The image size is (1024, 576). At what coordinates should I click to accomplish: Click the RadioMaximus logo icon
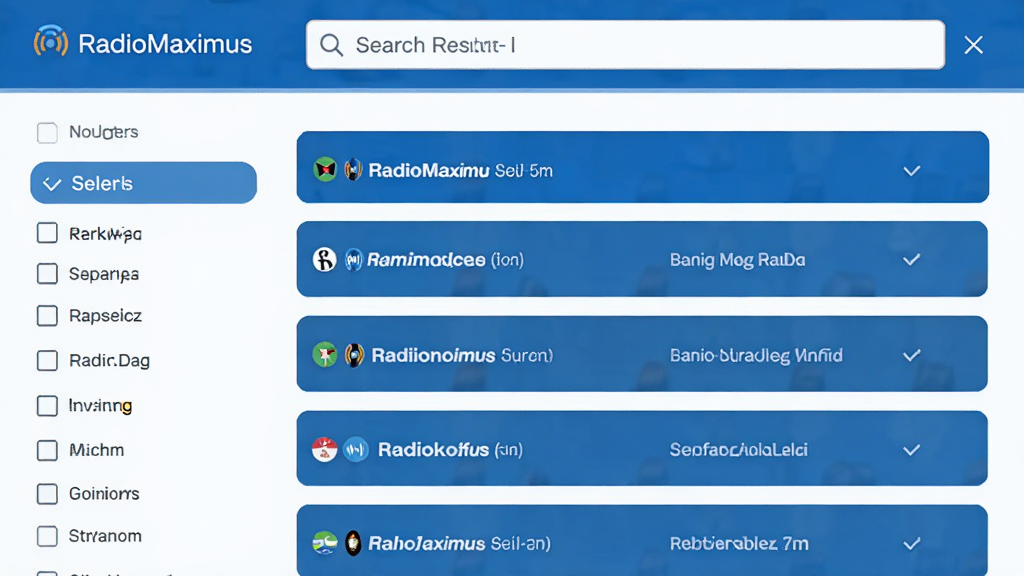51,42
